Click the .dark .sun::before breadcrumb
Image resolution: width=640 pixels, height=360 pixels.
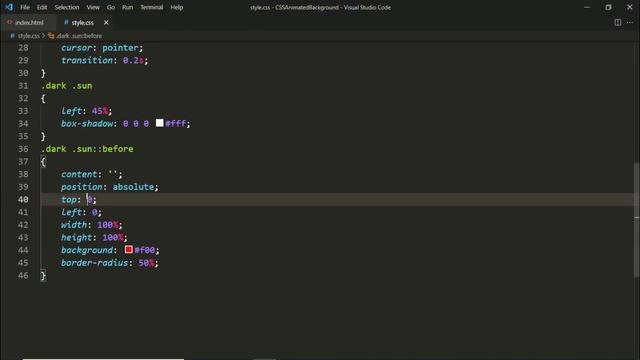[x=78, y=36]
